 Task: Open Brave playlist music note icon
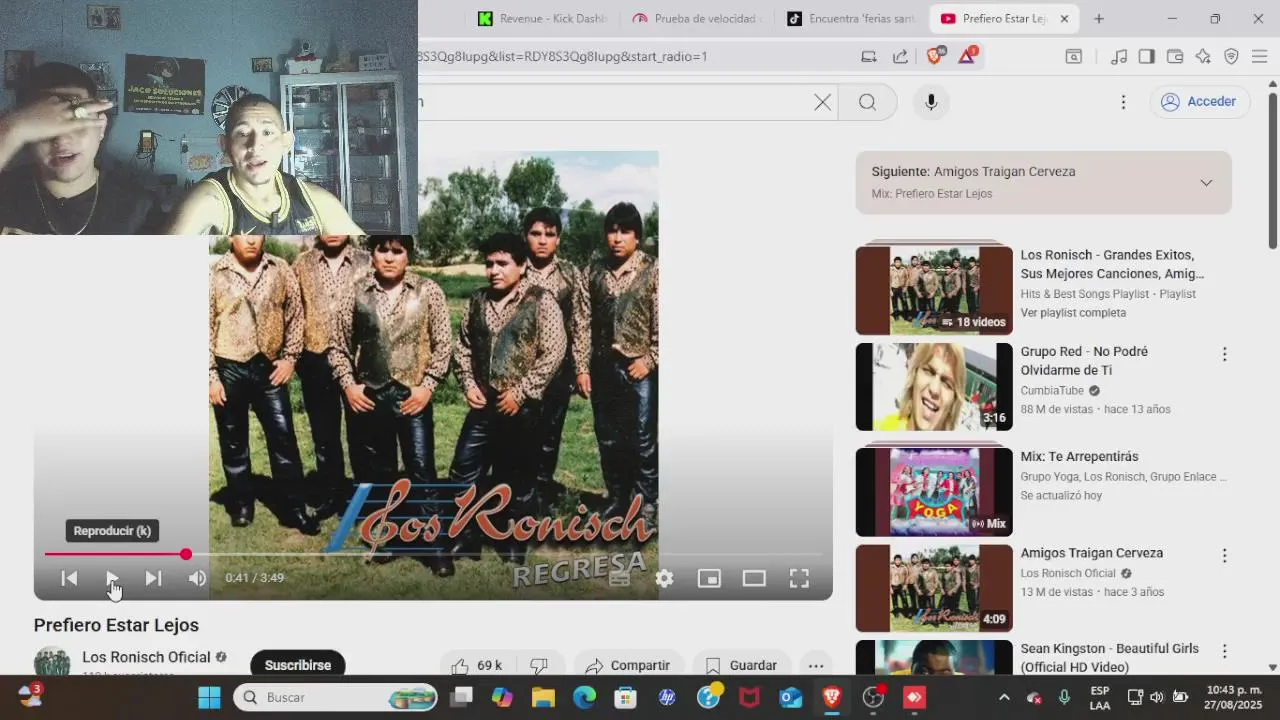tap(1119, 56)
